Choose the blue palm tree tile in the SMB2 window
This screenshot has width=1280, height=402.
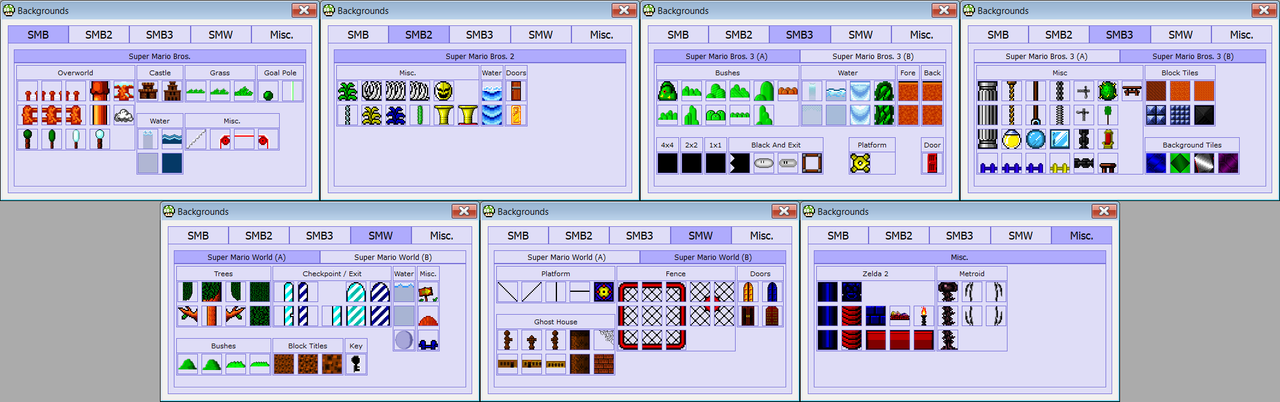click(396, 115)
